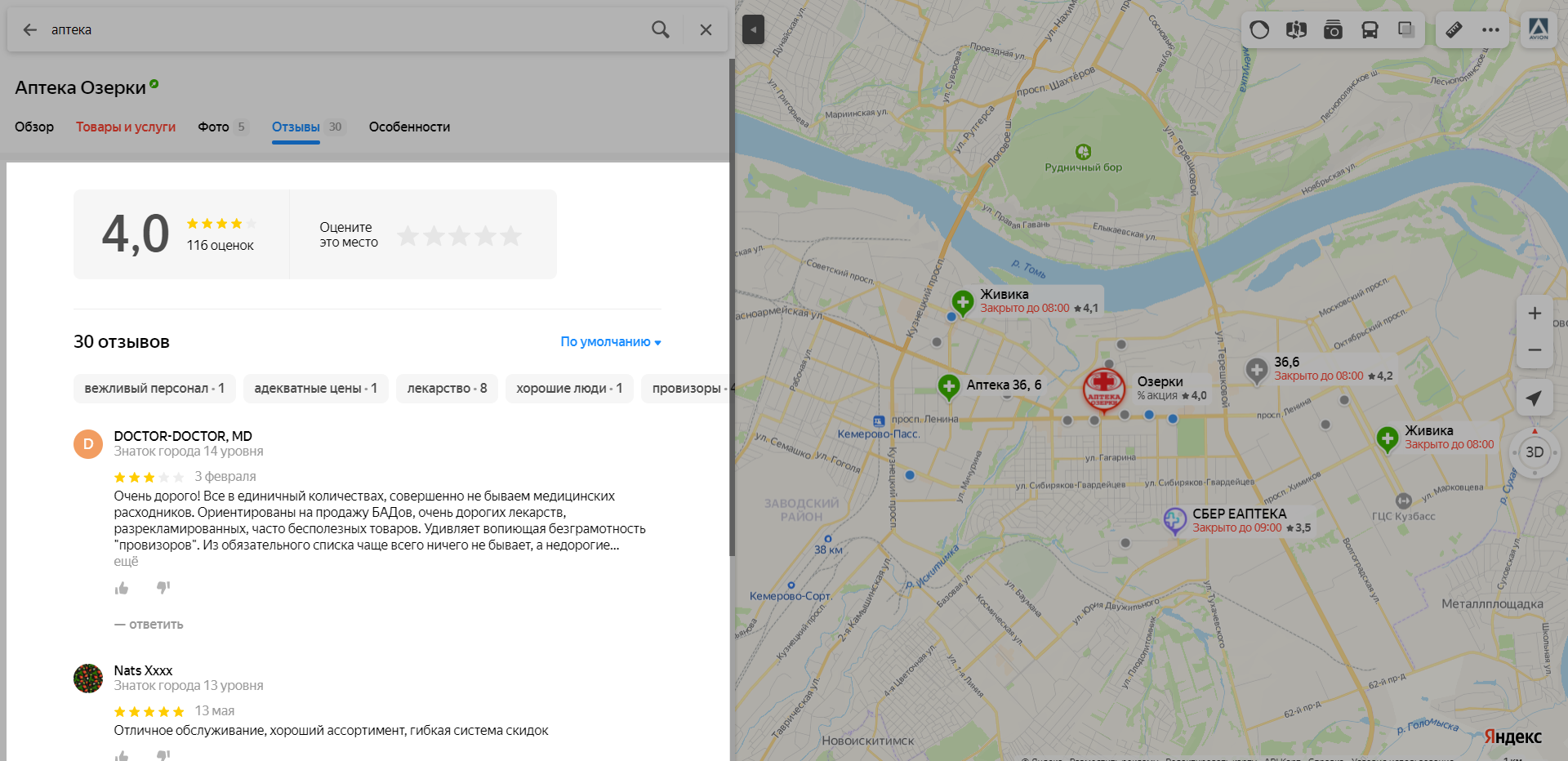The width and height of the screenshot is (1568, 761).
Task: Toggle traffic layer on the map toolbar
Action: pyautogui.click(x=1259, y=30)
